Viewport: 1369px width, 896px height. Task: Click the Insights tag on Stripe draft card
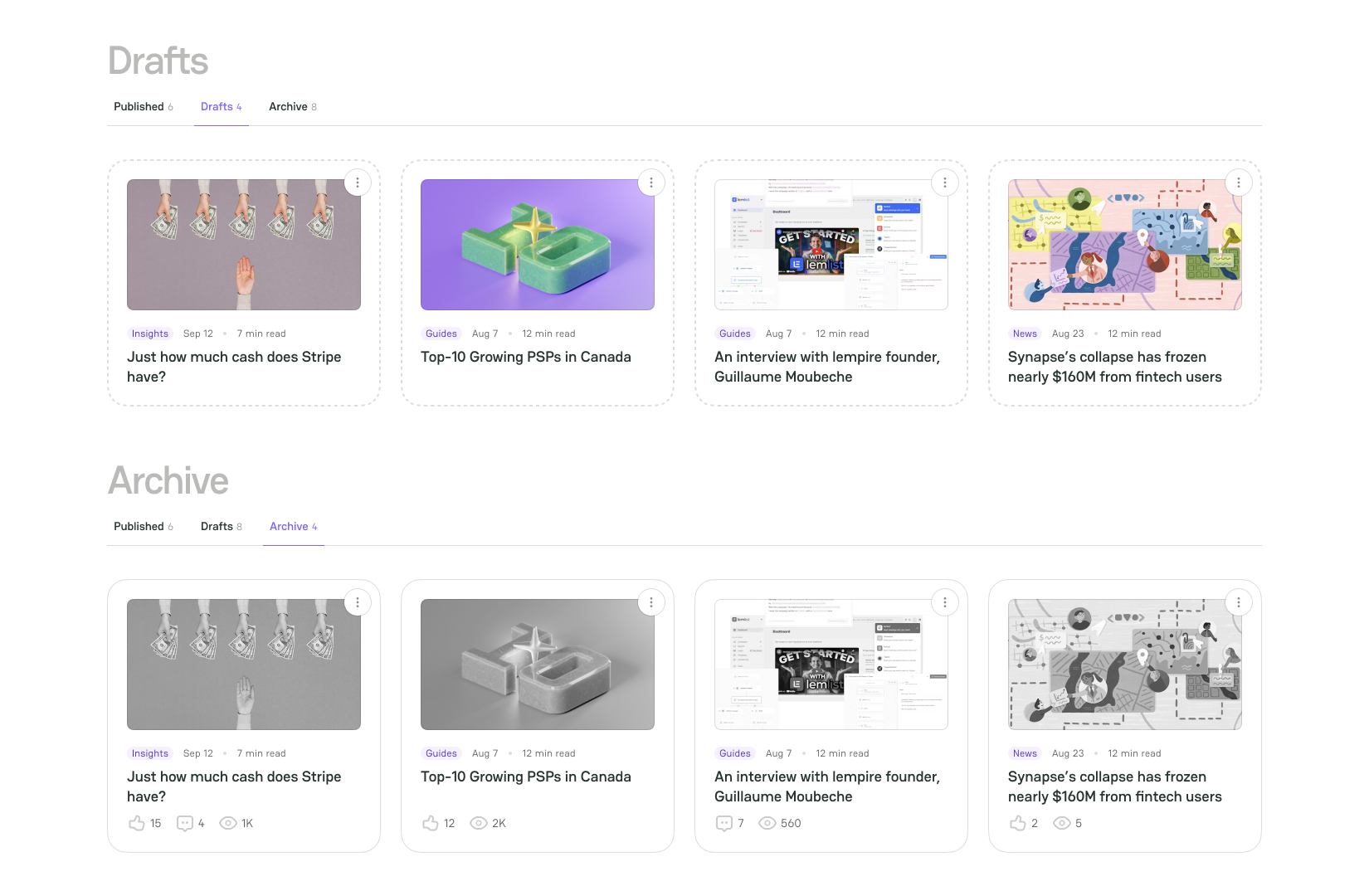coord(150,334)
